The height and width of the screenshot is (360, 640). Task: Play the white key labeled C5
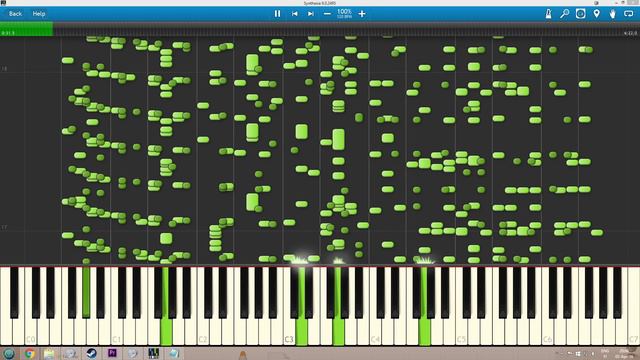[462, 306]
